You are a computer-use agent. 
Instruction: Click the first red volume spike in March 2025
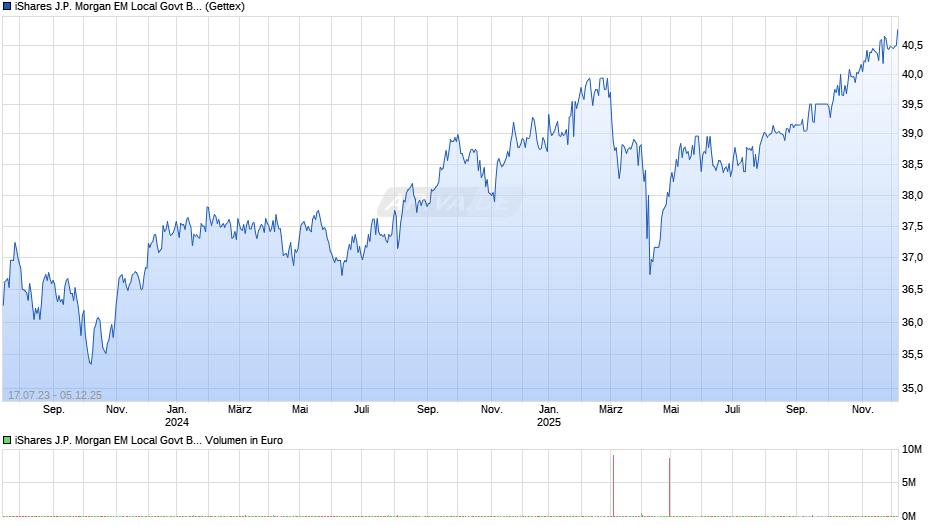click(613, 486)
